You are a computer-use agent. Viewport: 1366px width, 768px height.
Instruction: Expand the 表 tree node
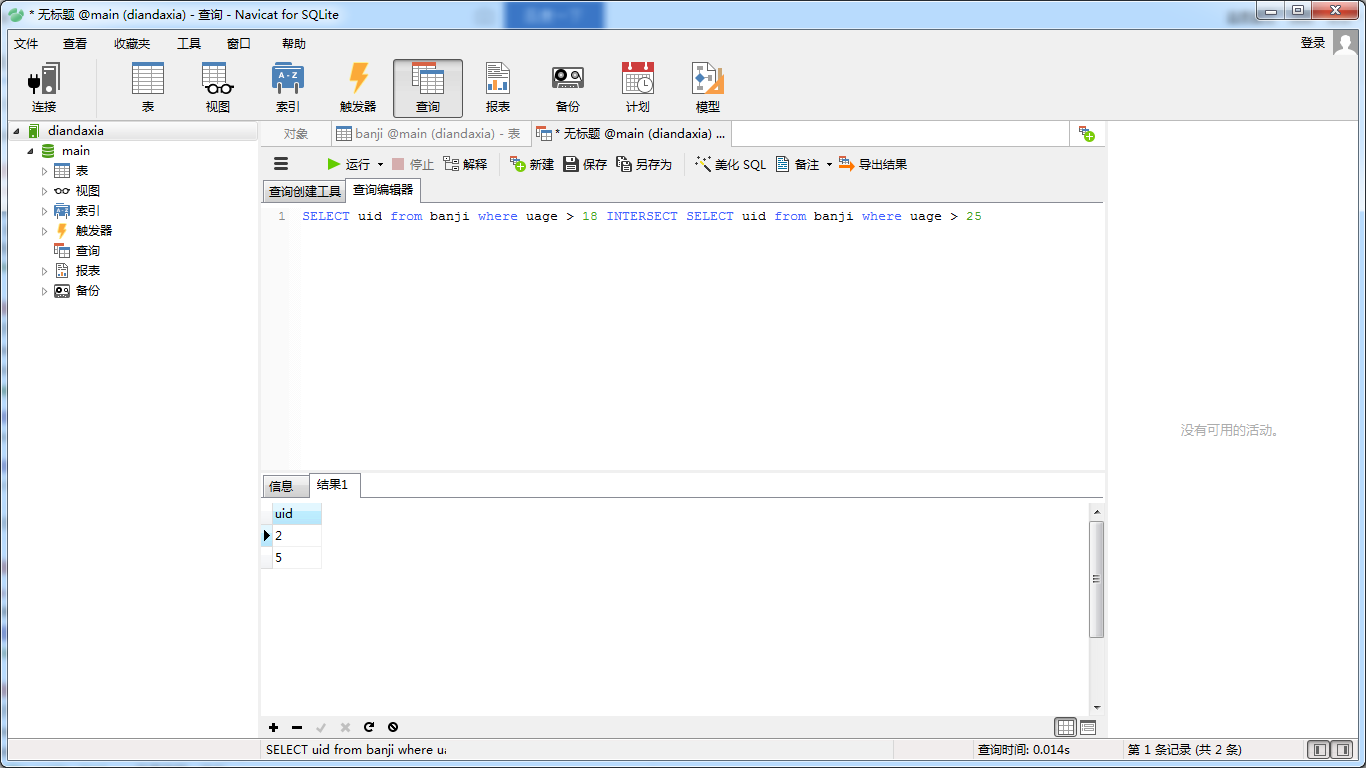click(x=44, y=171)
